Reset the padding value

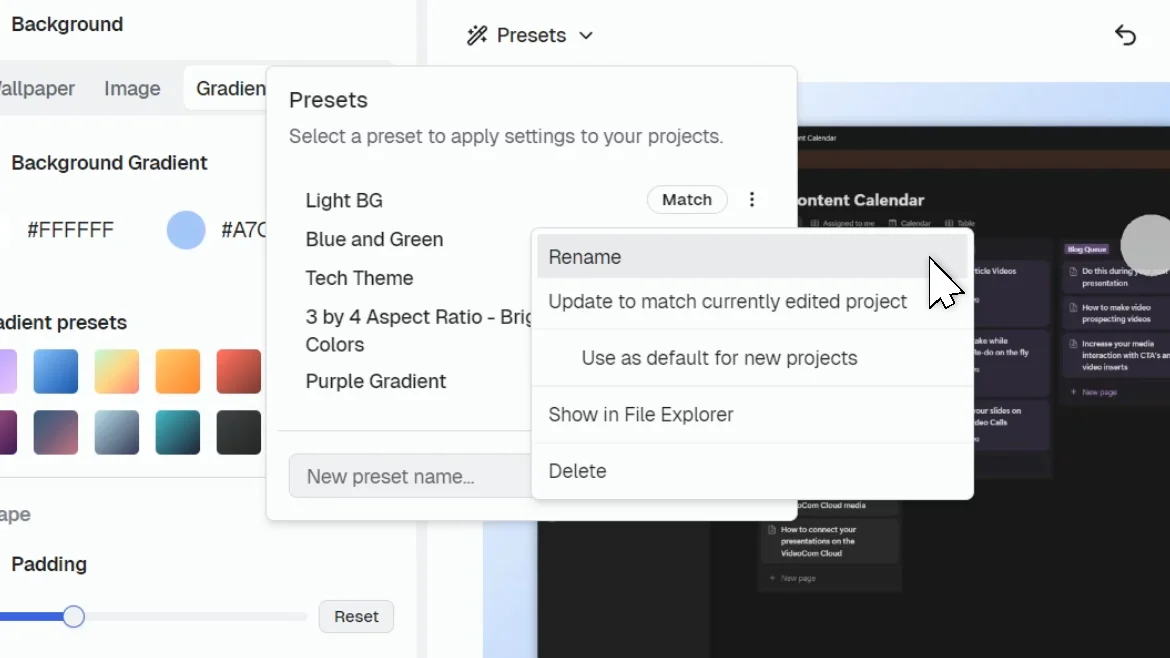click(x=356, y=617)
